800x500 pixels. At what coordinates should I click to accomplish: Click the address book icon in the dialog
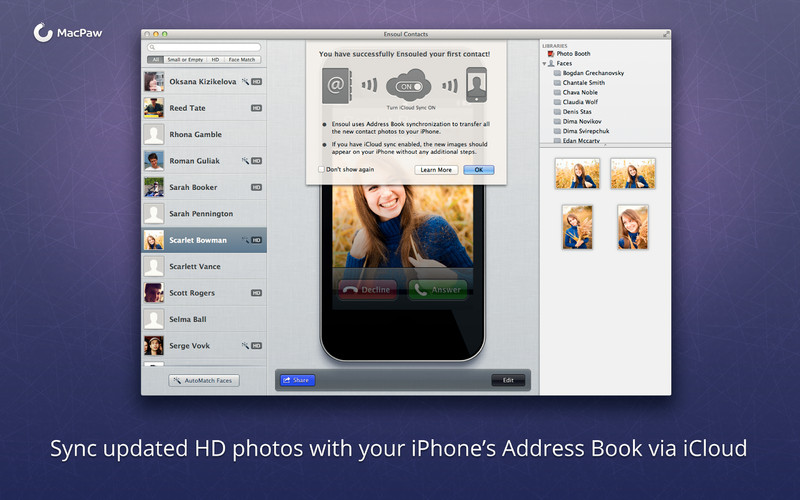coord(336,86)
